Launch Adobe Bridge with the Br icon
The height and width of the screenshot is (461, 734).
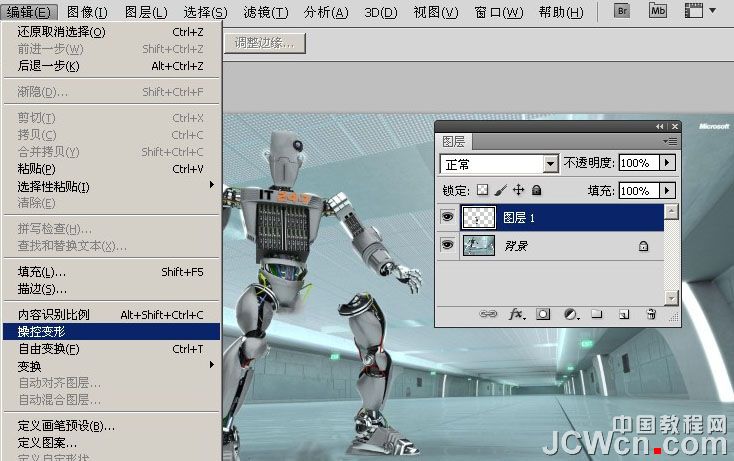coord(622,11)
